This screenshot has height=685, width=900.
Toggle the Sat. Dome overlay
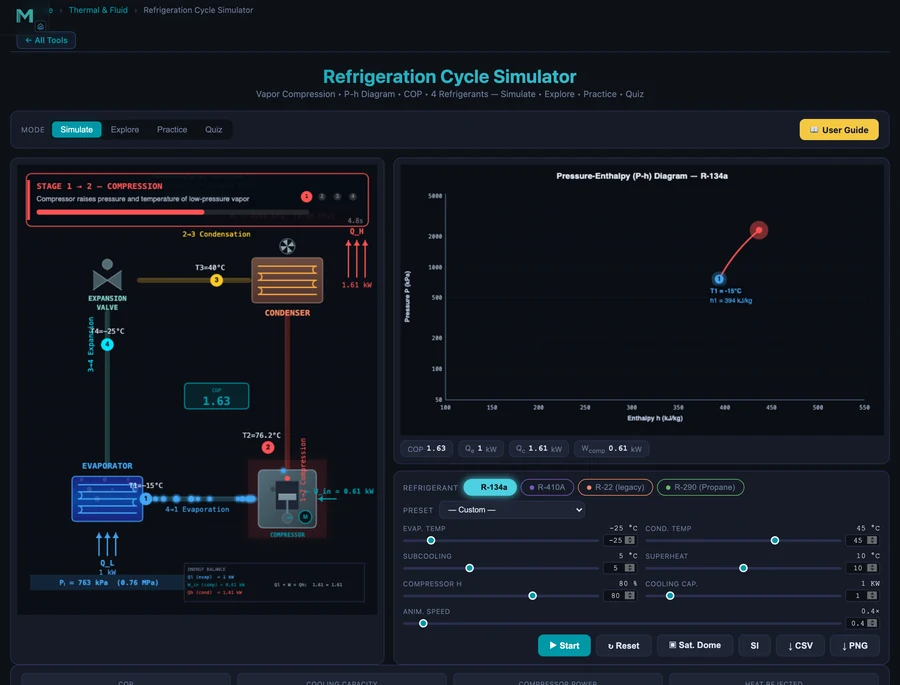[x=695, y=645]
